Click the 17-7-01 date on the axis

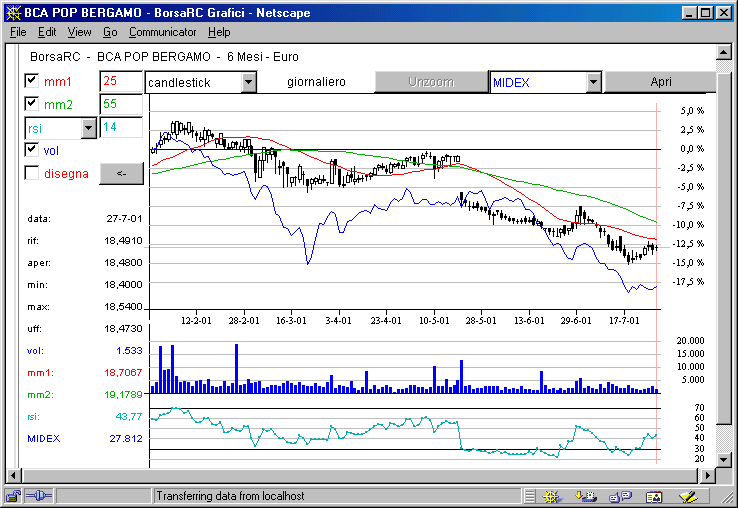(x=624, y=321)
